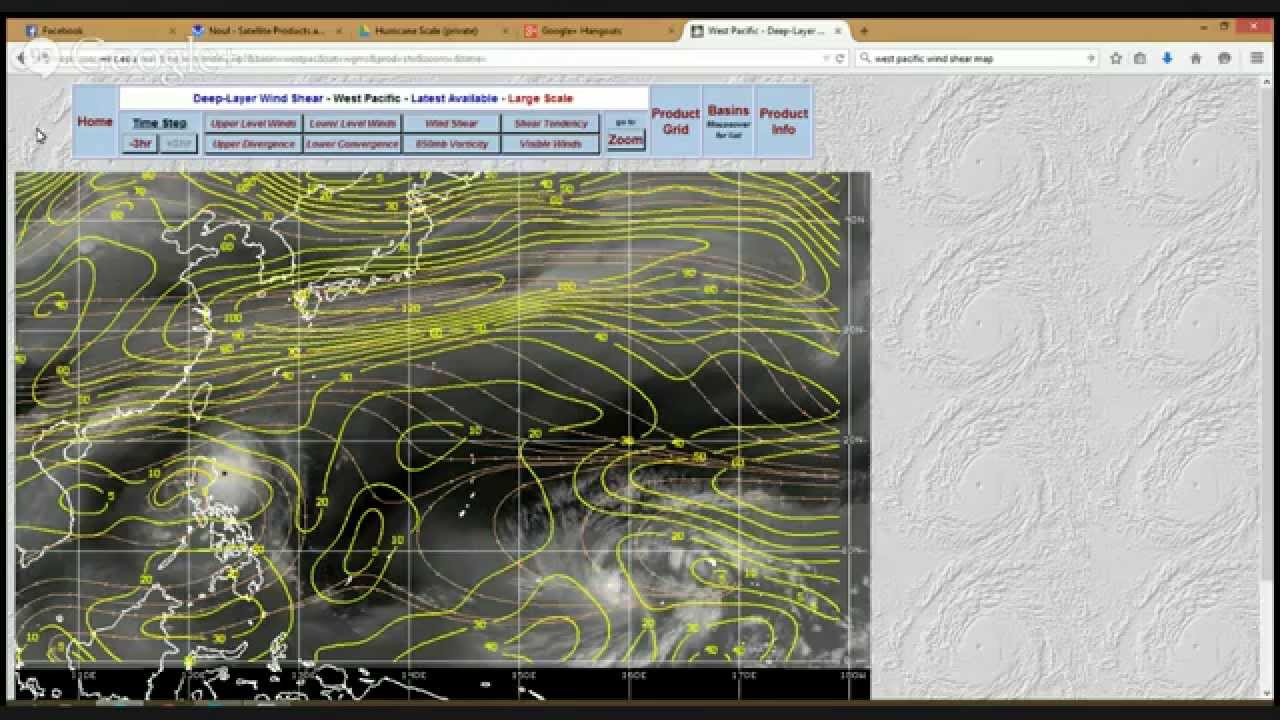View the 850mb Vorticity product
This screenshot has height=720, width=1280.
[451, 144]
